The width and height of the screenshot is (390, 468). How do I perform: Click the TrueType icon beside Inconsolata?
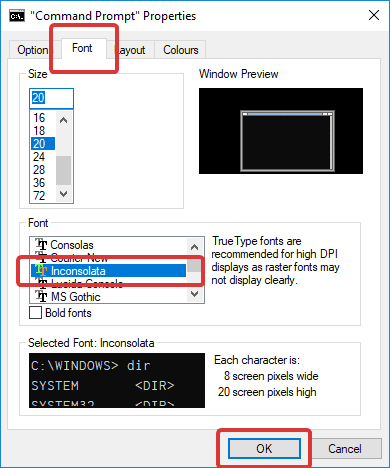(x=41, y=270)
